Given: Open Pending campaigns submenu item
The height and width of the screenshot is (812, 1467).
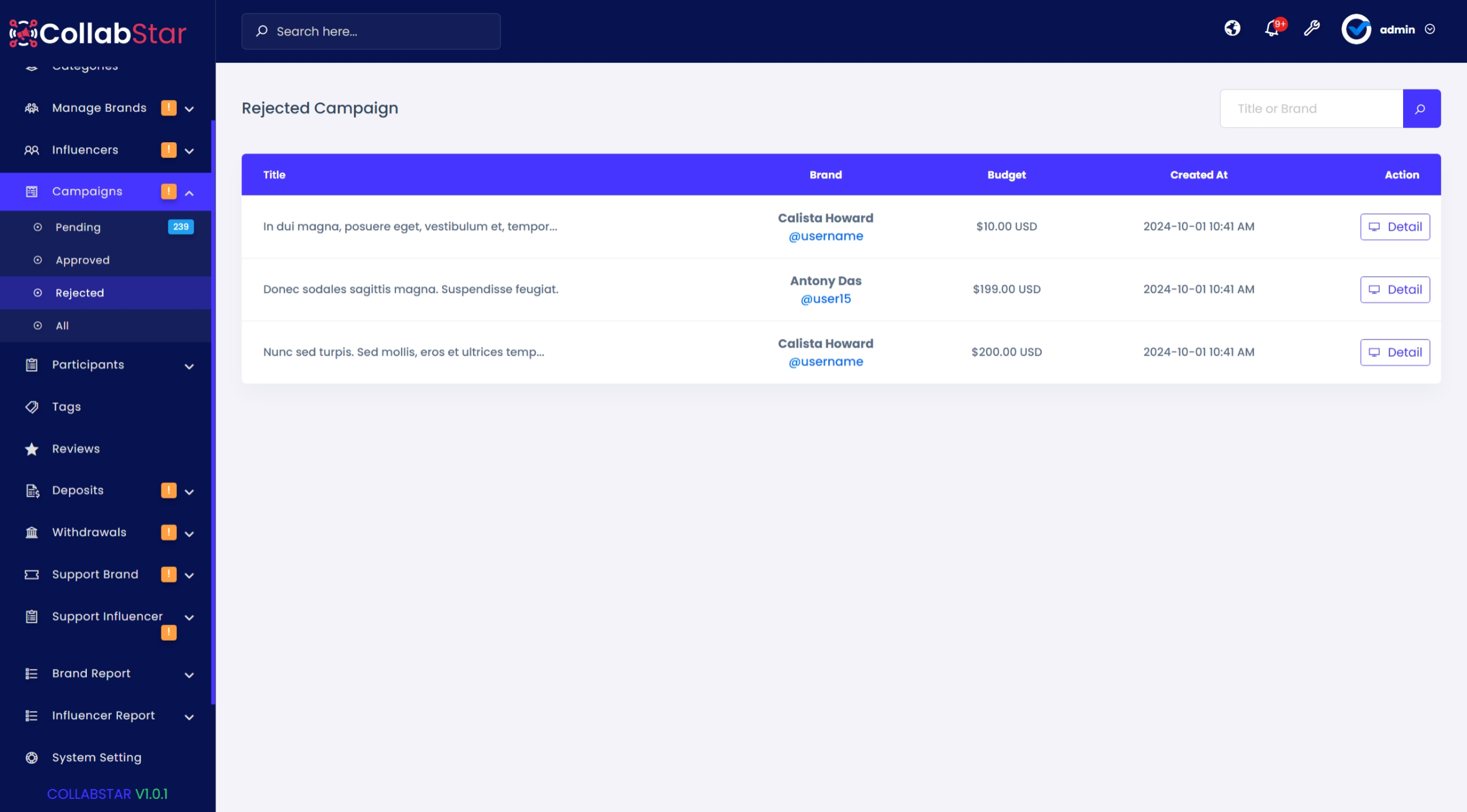Looking at the screenshot, I should coord(106,227).
